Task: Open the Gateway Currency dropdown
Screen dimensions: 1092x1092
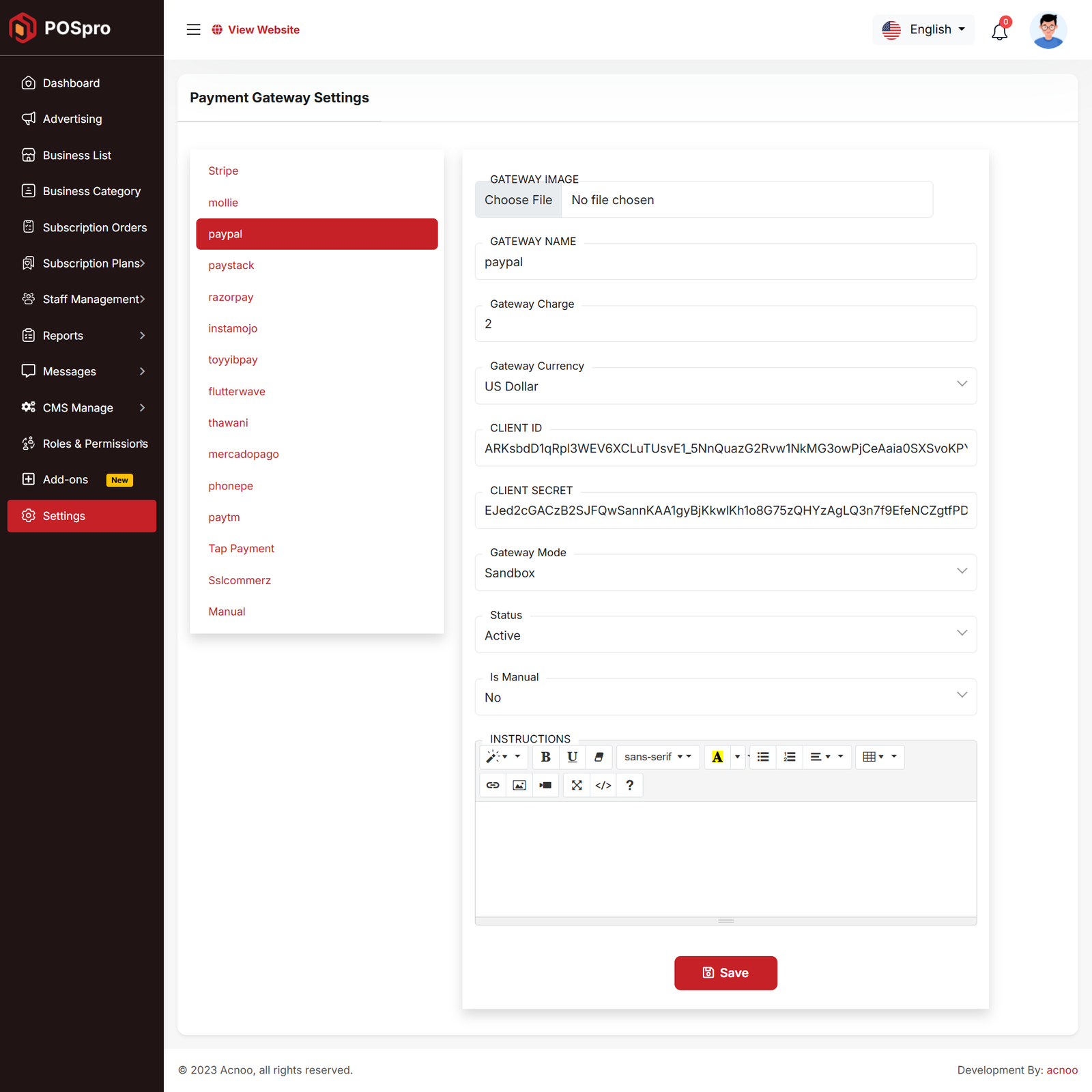Action: click(x=725, y=386)
